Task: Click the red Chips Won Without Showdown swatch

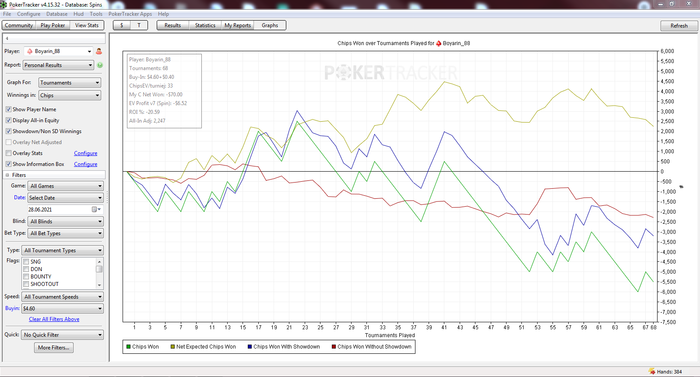Action: 333,347
